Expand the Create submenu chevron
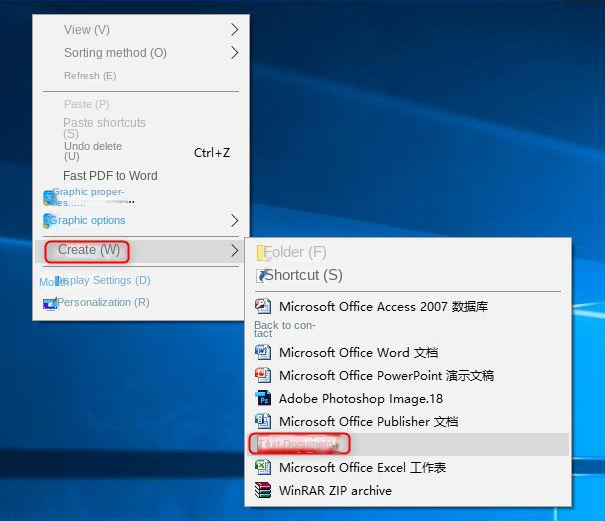This screenshot has height=521, width=605. [234, 250]
